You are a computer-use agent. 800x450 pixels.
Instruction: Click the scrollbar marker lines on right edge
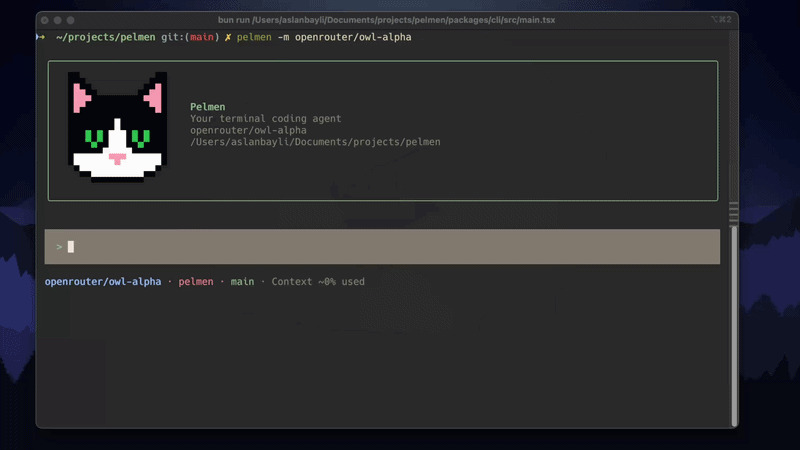pyautogui.click(x=734, y=213)
